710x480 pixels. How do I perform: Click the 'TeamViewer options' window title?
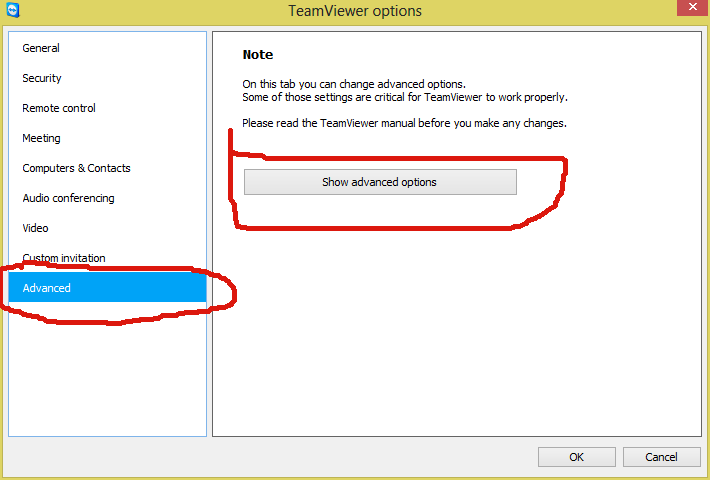click(355, 10)
